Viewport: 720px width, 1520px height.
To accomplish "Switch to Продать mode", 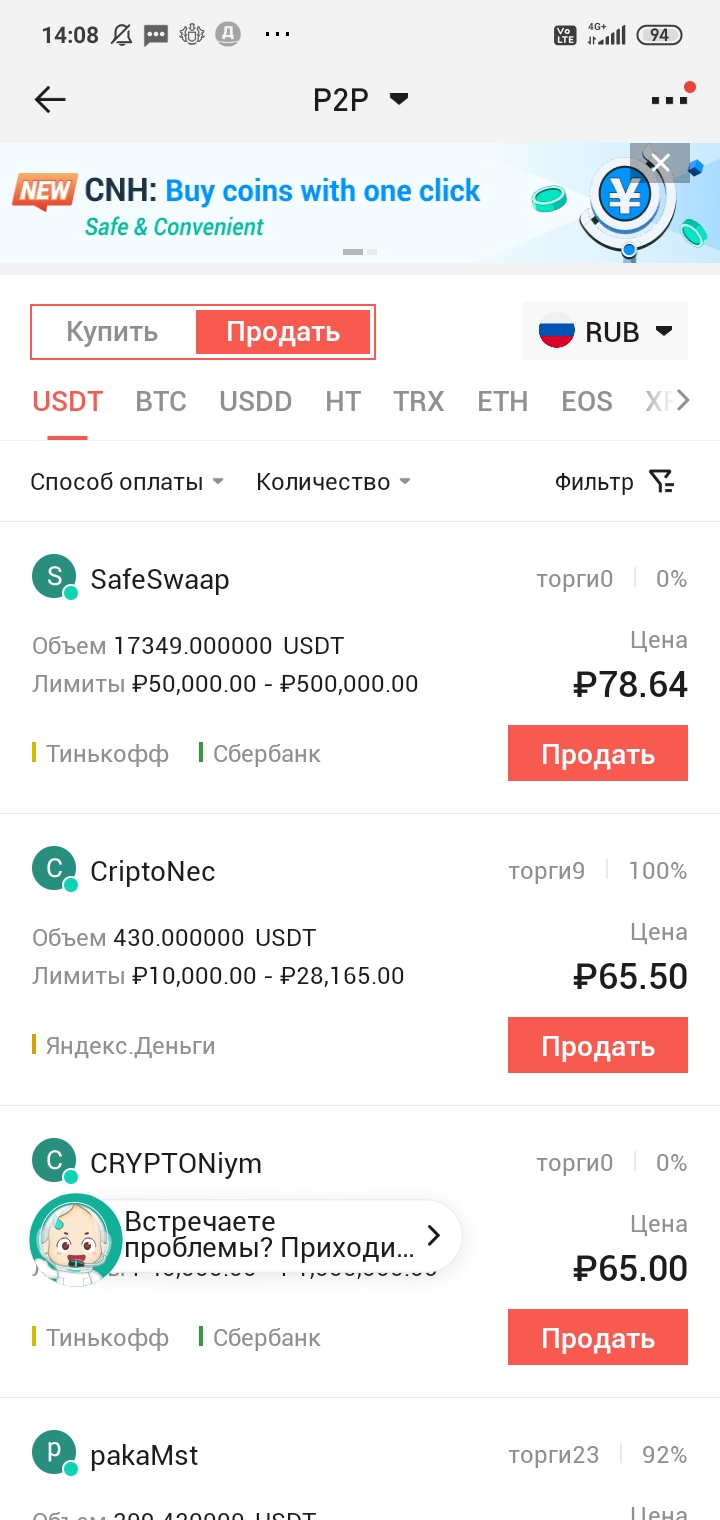I will [x=283, y=332].
